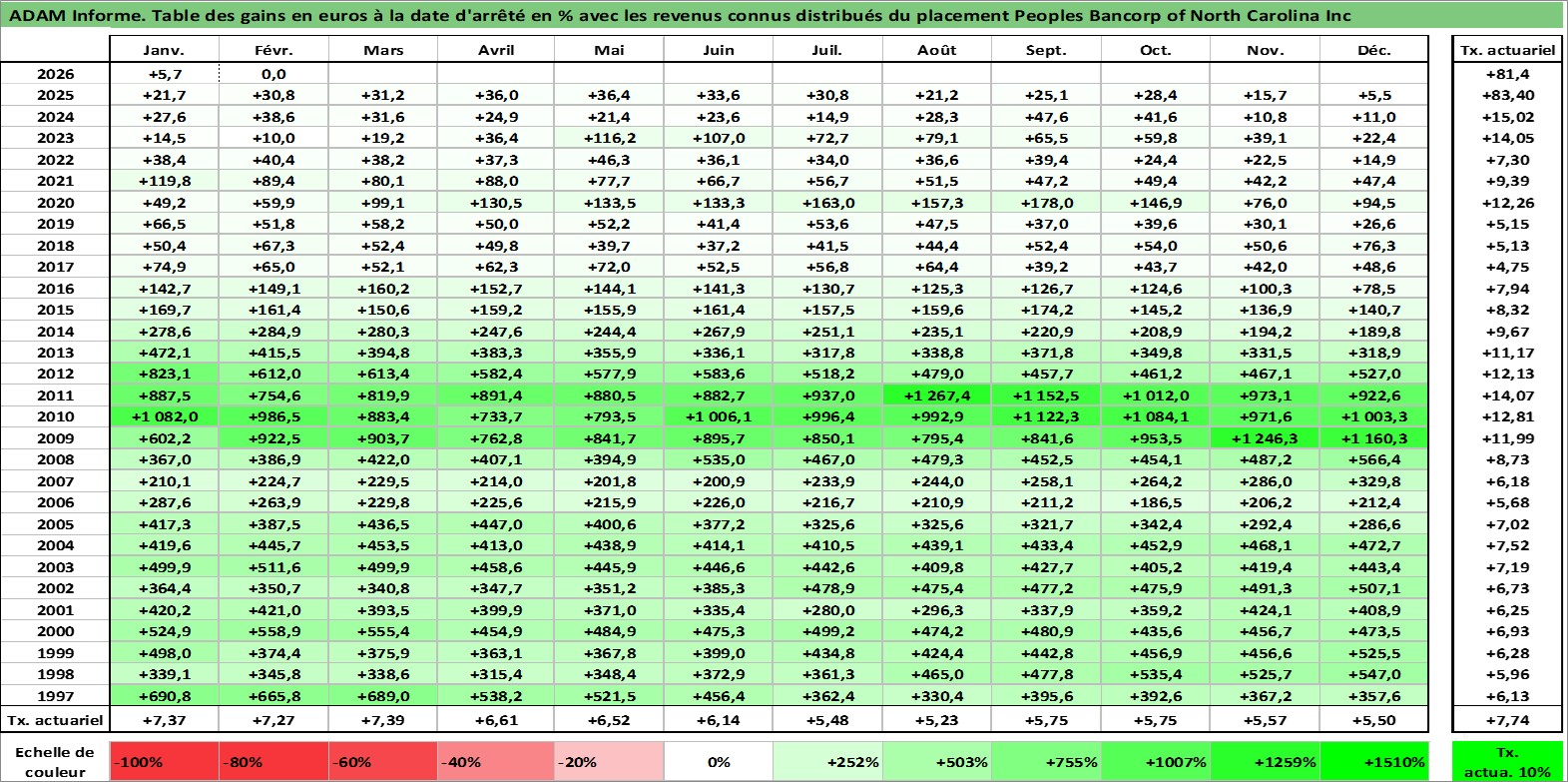This screenshot has width=1568, height=782.
Task: Click the 'Janv.' column header
Action: tap(164, 50)
